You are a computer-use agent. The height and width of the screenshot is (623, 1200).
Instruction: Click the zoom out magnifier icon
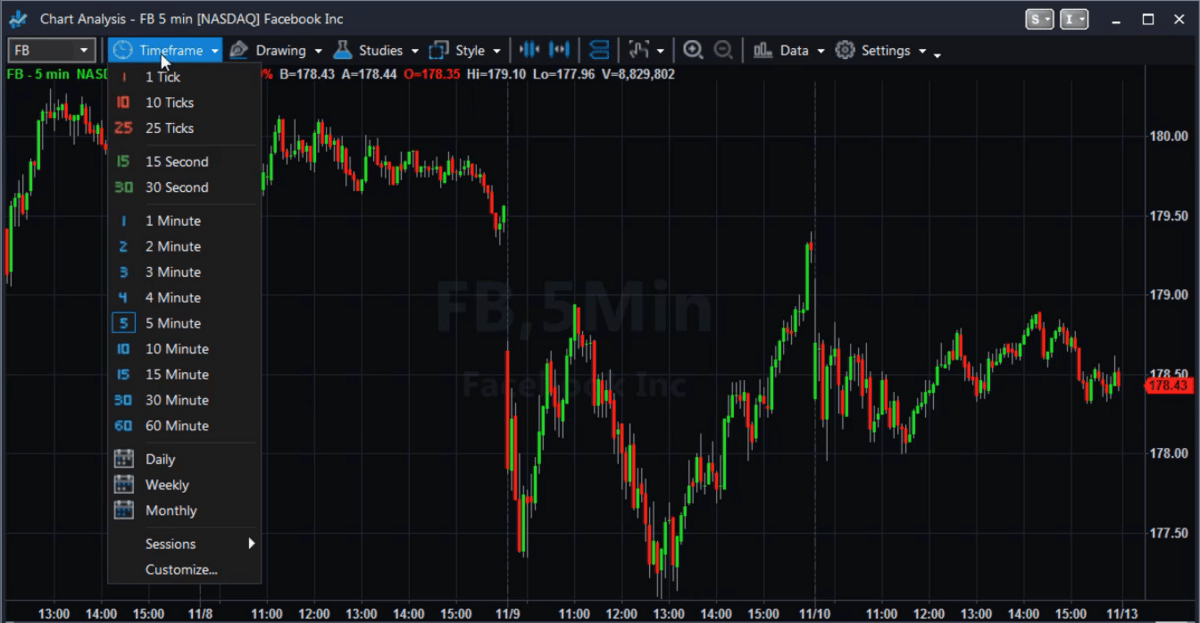[723, 50]
